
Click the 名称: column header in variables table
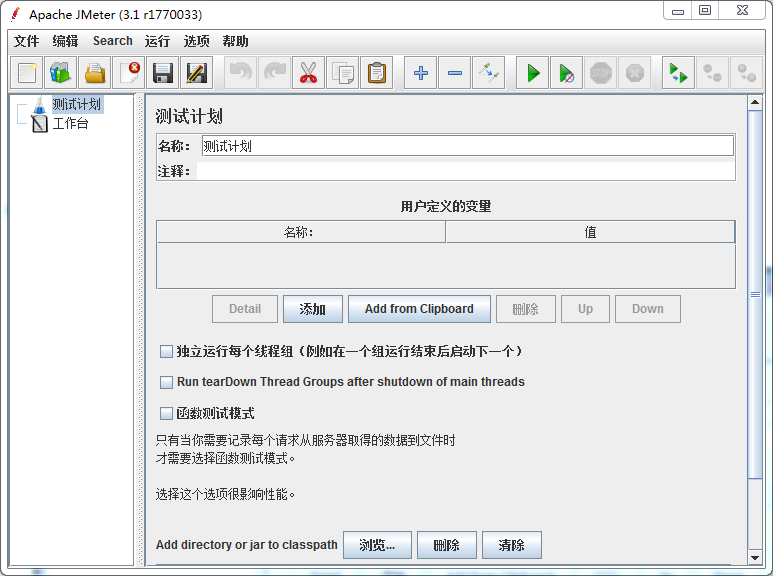(x=301, y=232)
